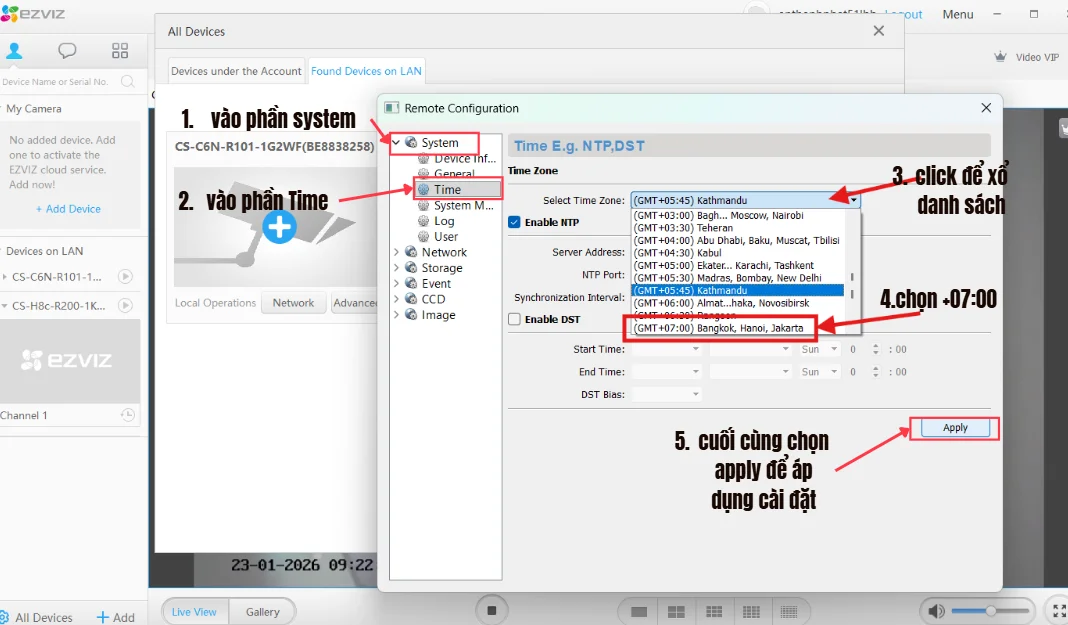Image resolution: width=1068 pixels, height=625 pixels.
Task: Uncheck the Enable NTP checkbox
Action: click(x=515, y=222)
